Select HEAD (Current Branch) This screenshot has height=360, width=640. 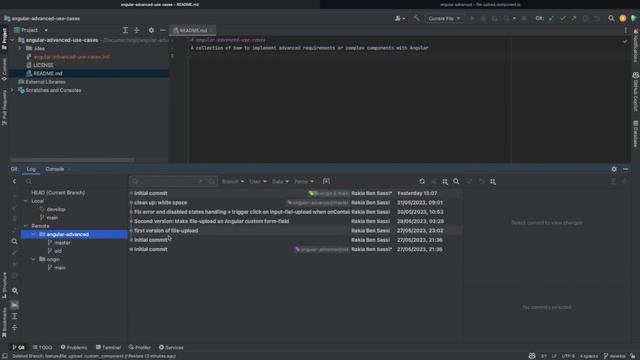coord(58,193)
